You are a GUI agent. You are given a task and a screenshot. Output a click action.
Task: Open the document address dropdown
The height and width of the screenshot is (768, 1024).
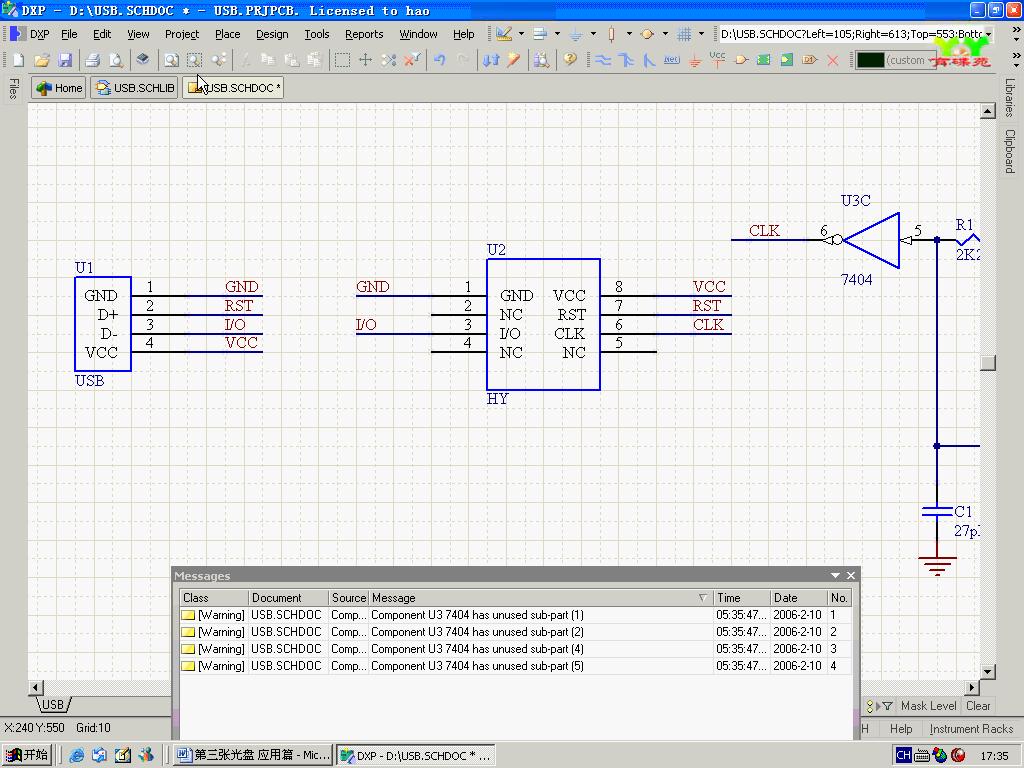coord(988,34)
